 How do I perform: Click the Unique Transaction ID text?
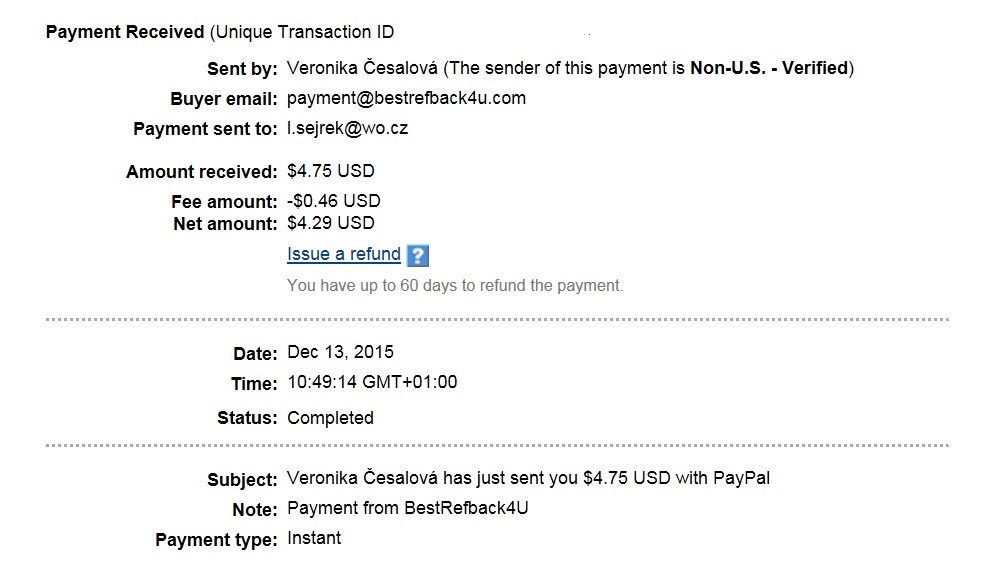click(302, 32)
